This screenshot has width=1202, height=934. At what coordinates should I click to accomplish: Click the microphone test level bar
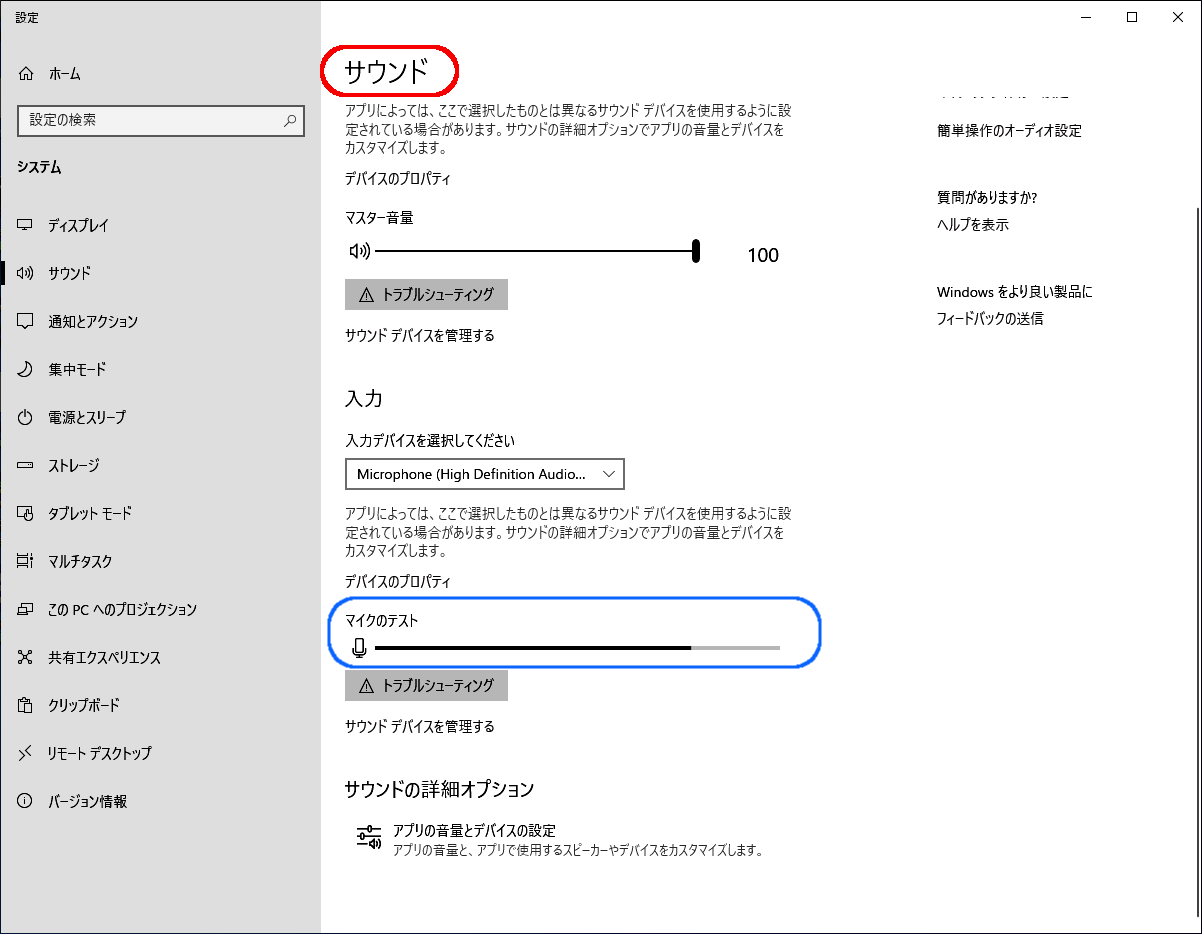(577, 648)
